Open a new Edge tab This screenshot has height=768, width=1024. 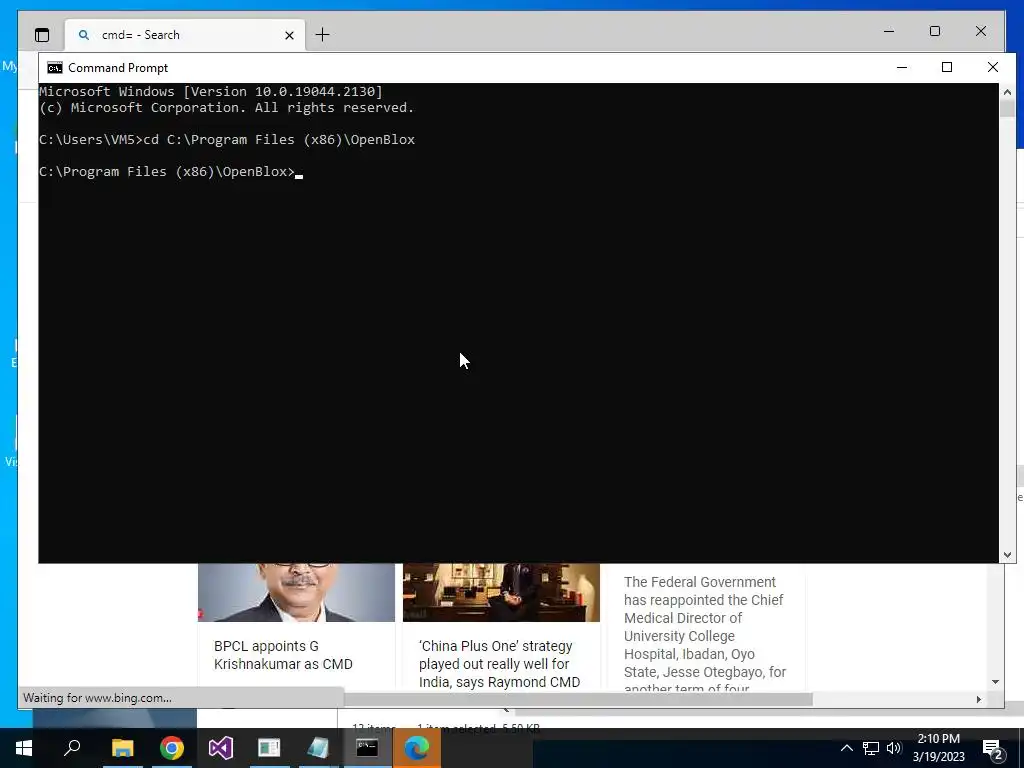point(323,35)
